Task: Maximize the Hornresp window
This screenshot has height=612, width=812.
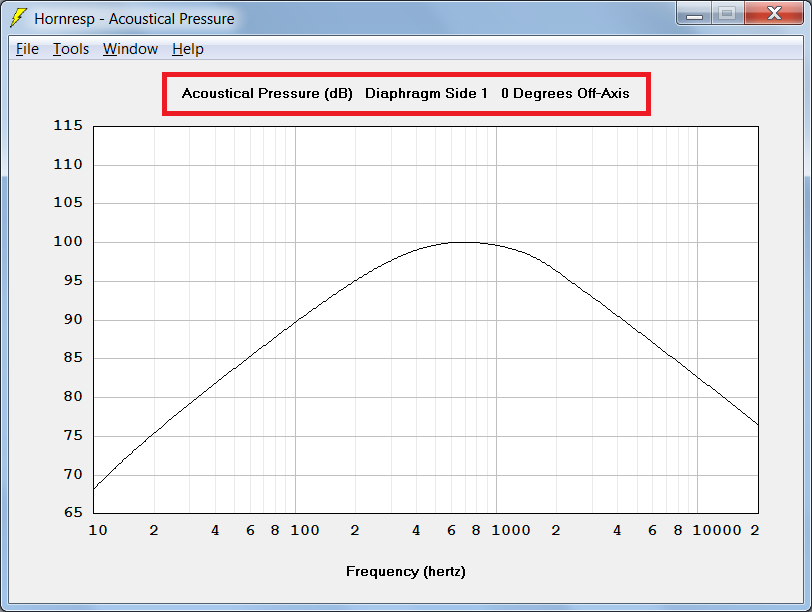Action: tap(728, 14)
